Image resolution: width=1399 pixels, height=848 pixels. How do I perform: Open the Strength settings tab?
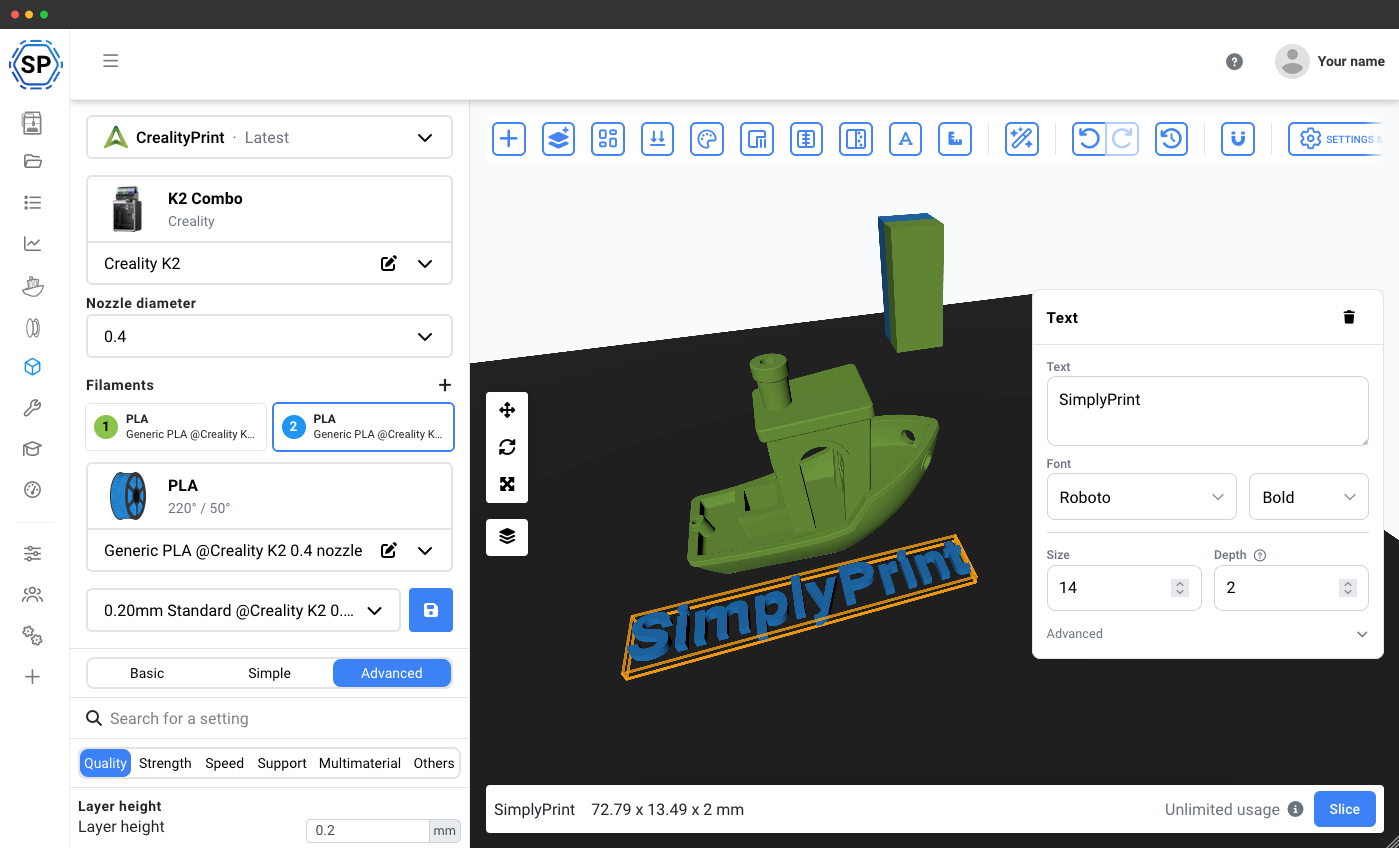[165, 763]
